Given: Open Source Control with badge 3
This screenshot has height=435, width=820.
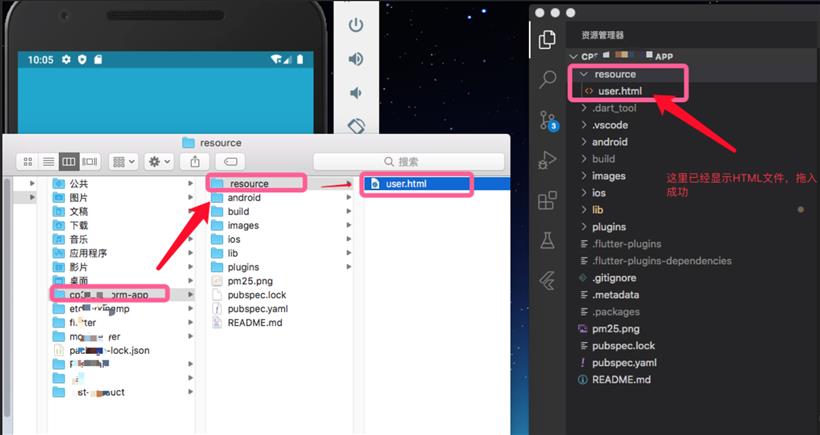Looking at the screenshot, I should point(549,120).
